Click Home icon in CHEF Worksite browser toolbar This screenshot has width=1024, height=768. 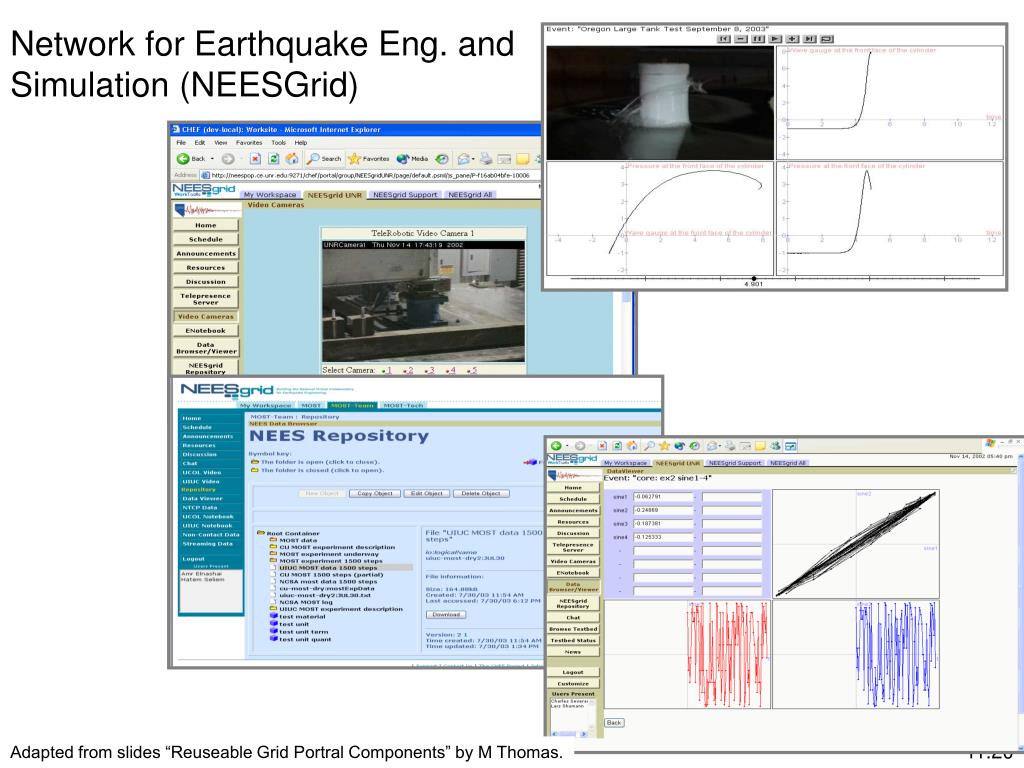(x=292, y=159)
